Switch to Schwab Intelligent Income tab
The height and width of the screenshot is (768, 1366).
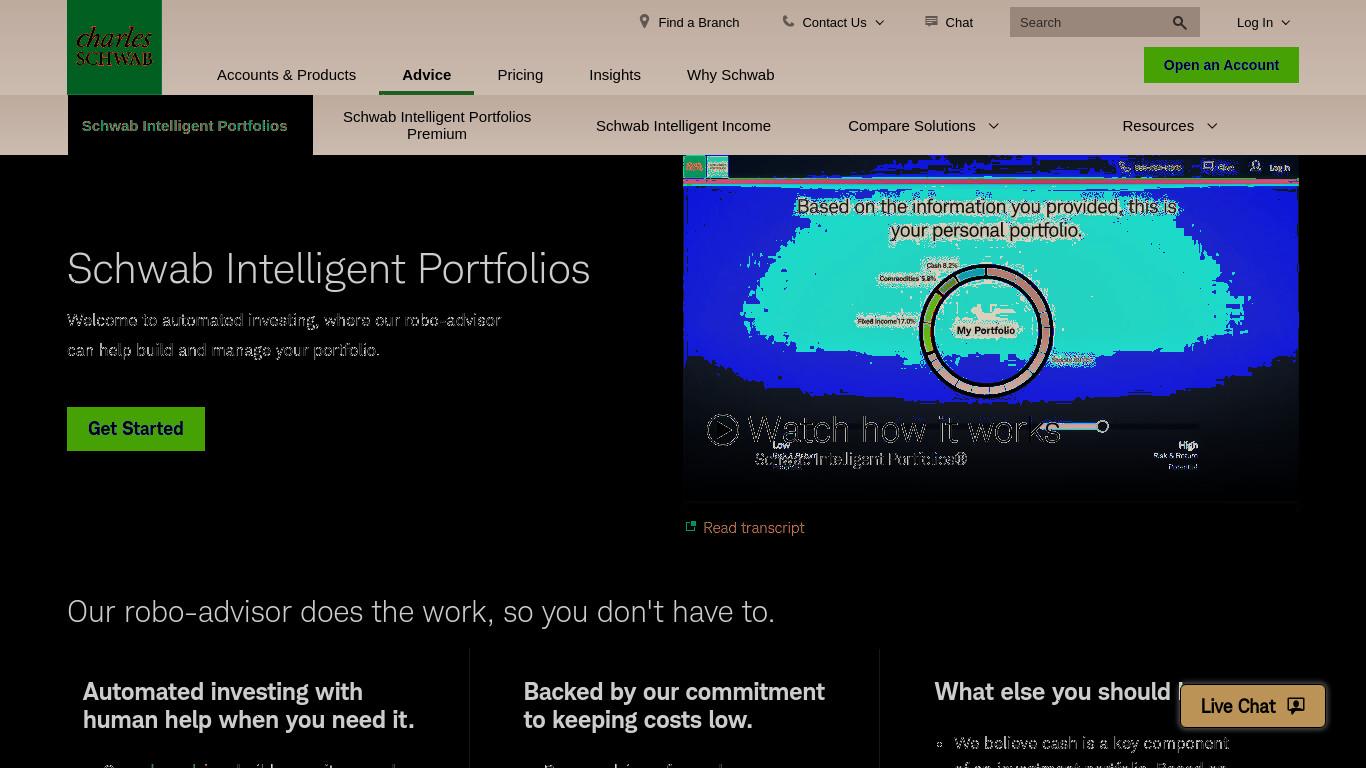[x=683, y=125]
